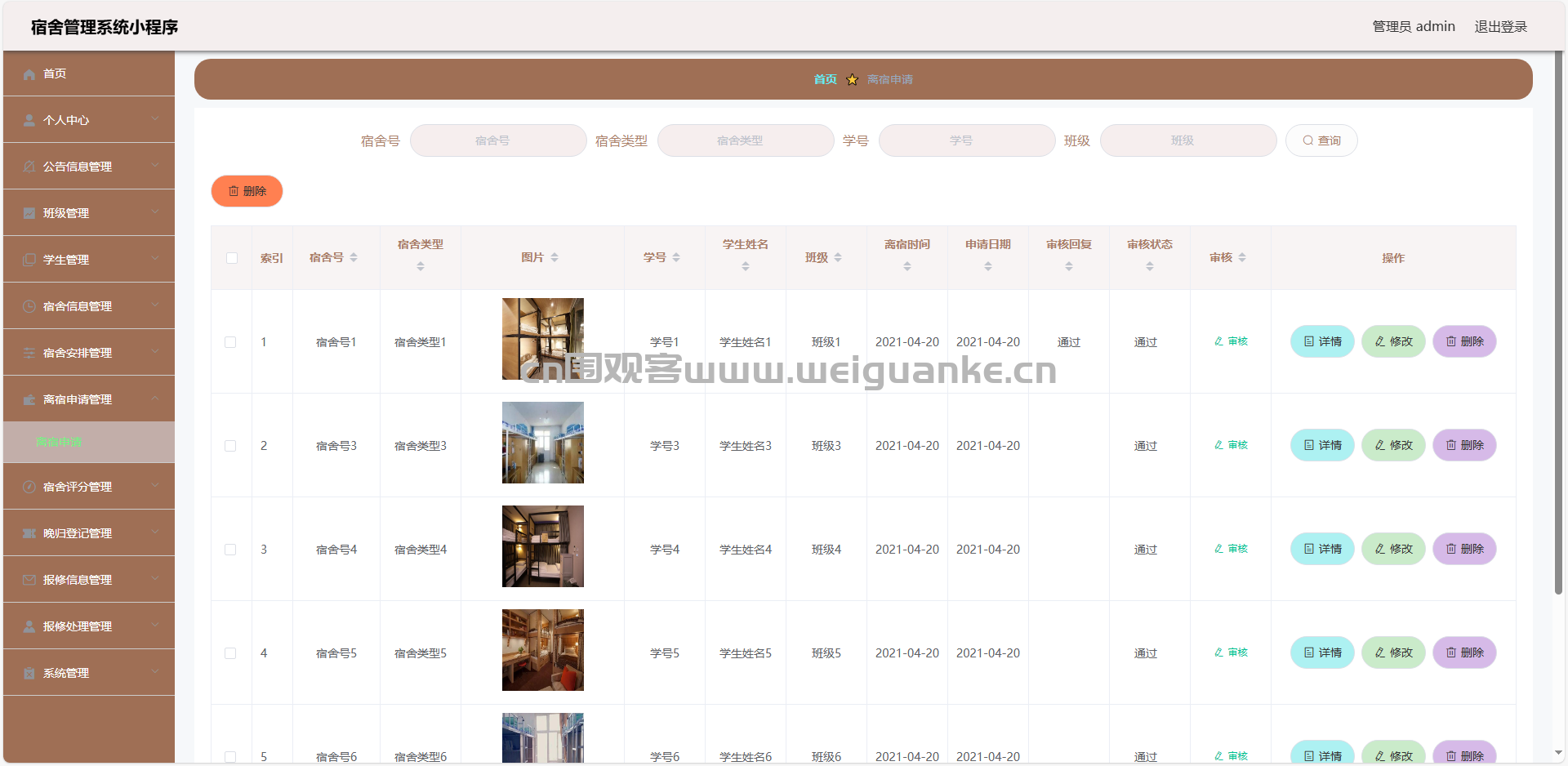Sort by 学生姓名 using its sort arrows

746,267
